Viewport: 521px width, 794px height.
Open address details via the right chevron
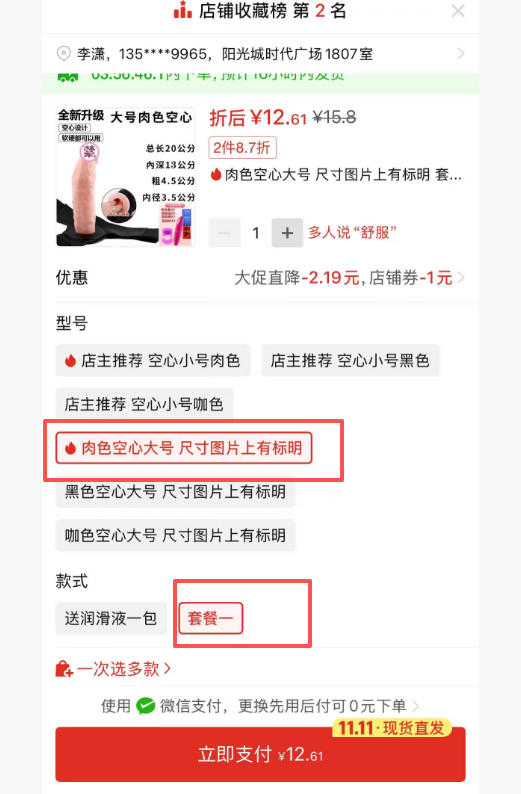460,53
